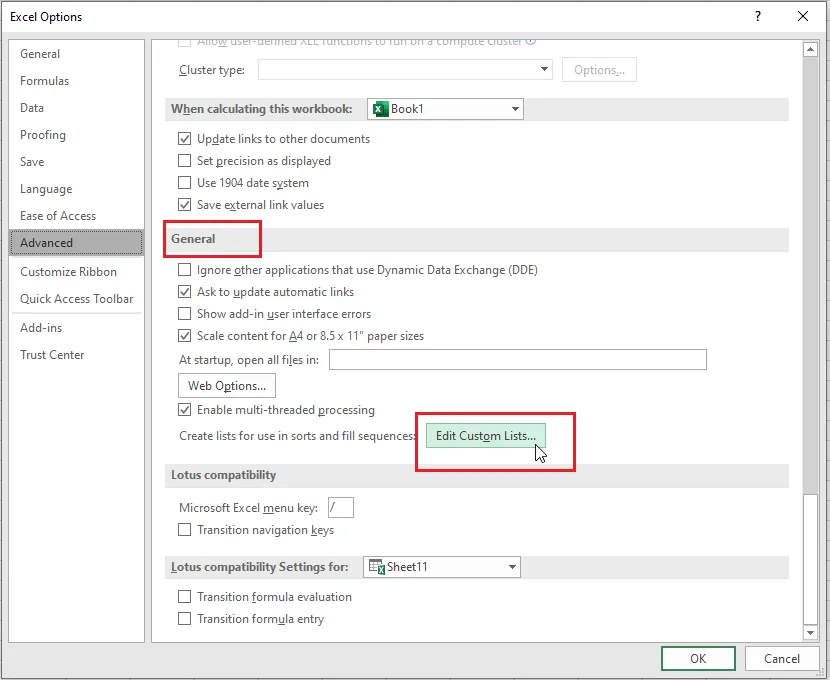
Task: Open the Sheet11 compatibility settings dropdown
Action: [441, 567]
